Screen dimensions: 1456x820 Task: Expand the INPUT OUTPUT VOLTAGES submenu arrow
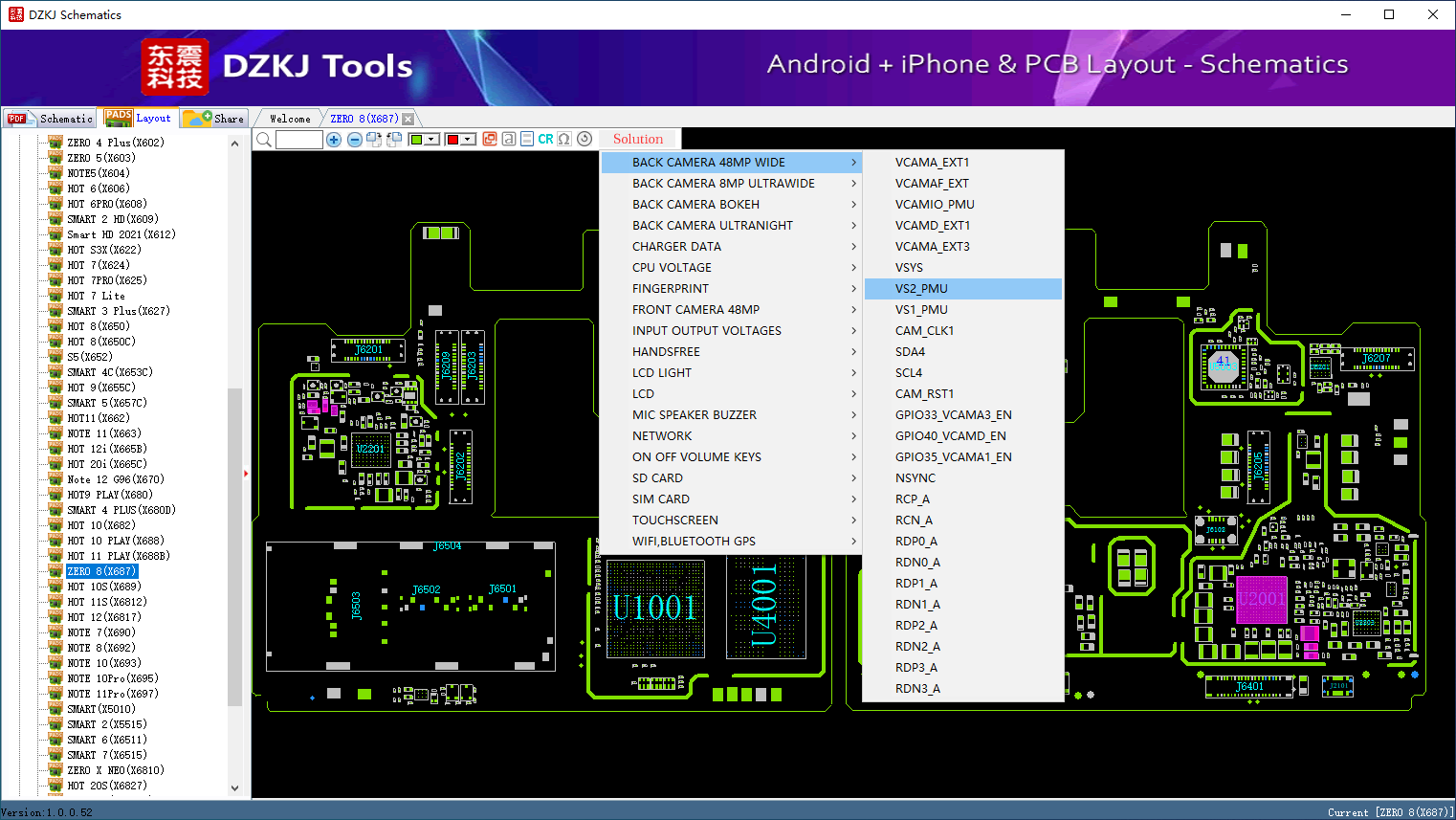(853, 331)
